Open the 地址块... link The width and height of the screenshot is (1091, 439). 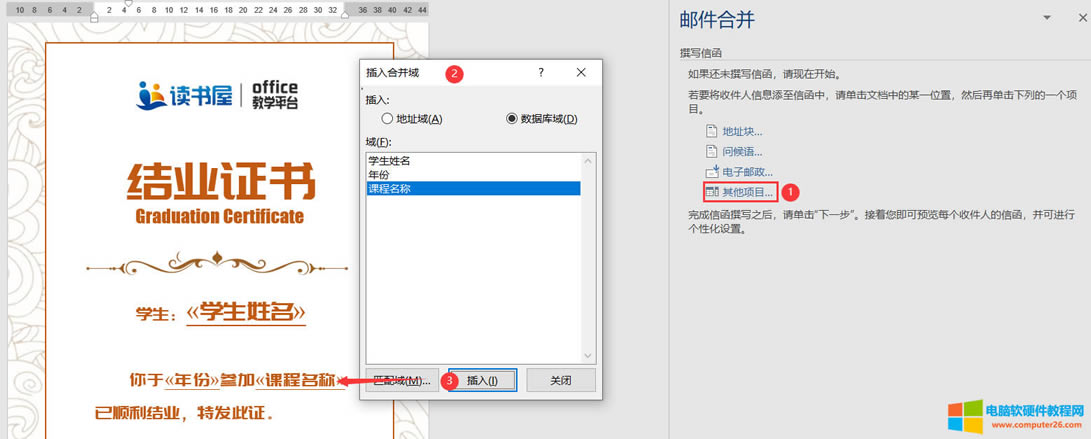click(742, 131)
